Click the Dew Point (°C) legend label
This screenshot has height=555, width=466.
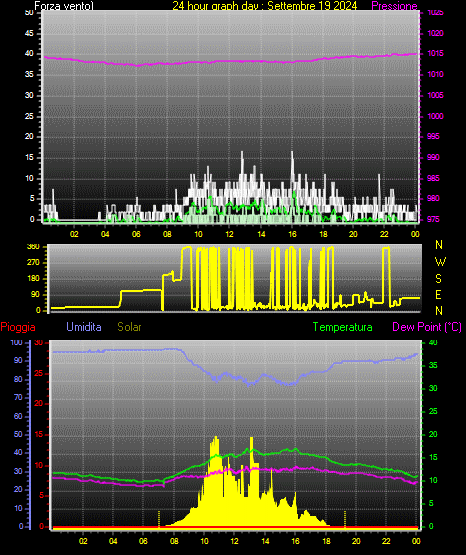(427, 327)
